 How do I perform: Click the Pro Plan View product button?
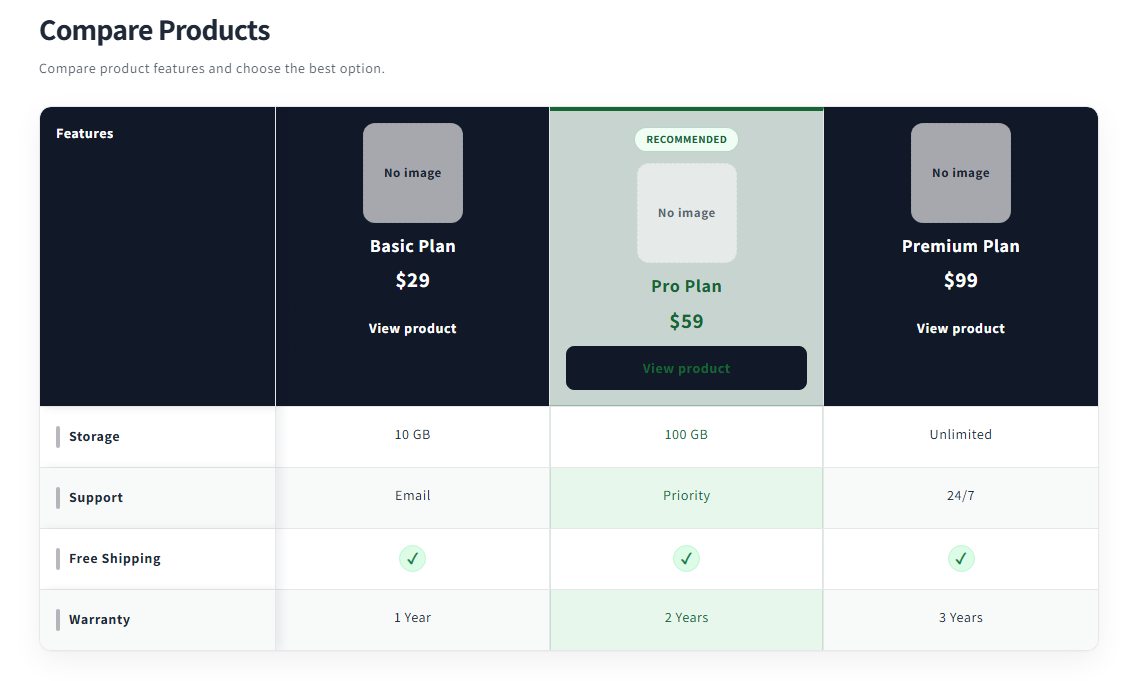(x=687, y=368)
